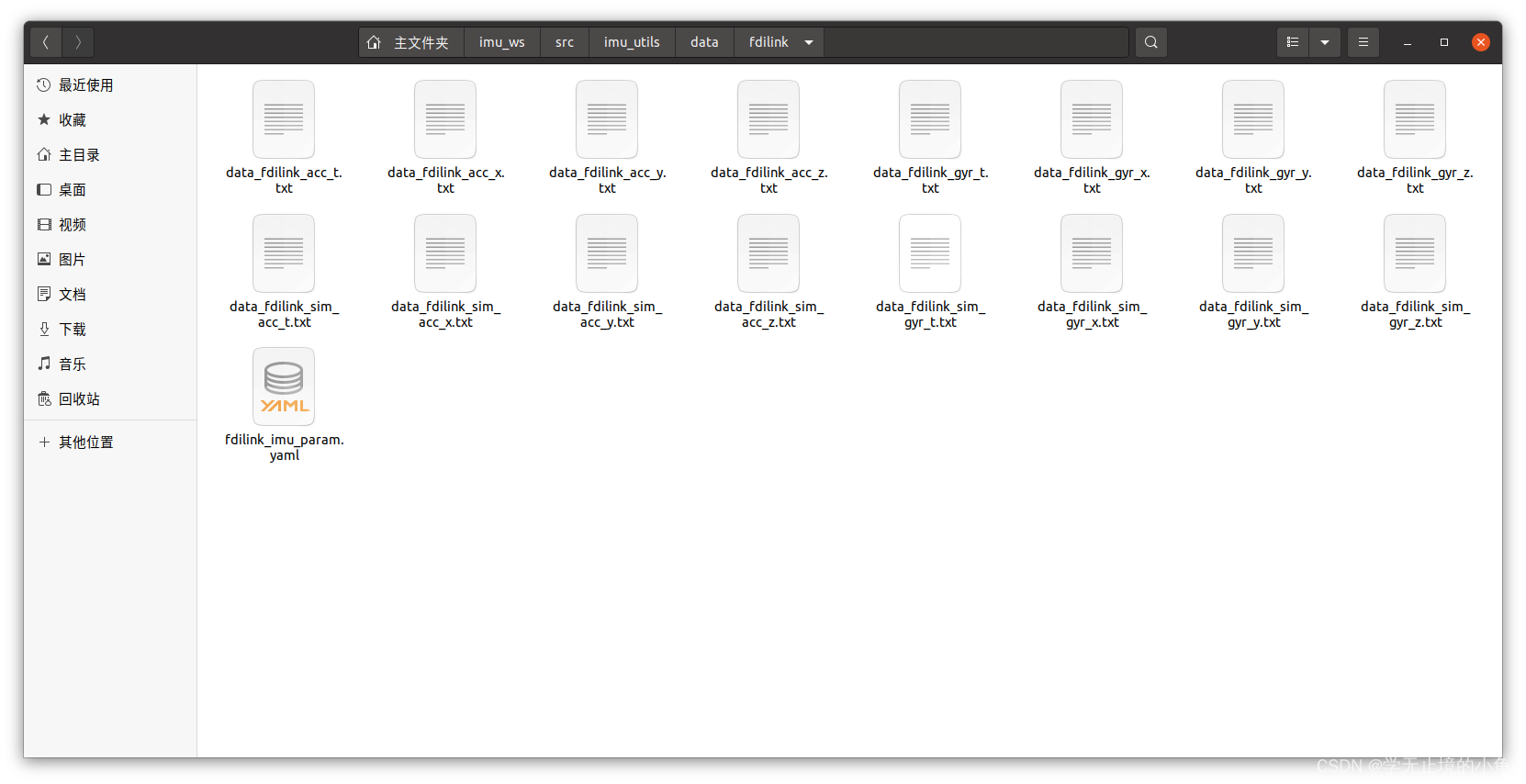Jump to imu_ws in path bar

pos(502,42)
